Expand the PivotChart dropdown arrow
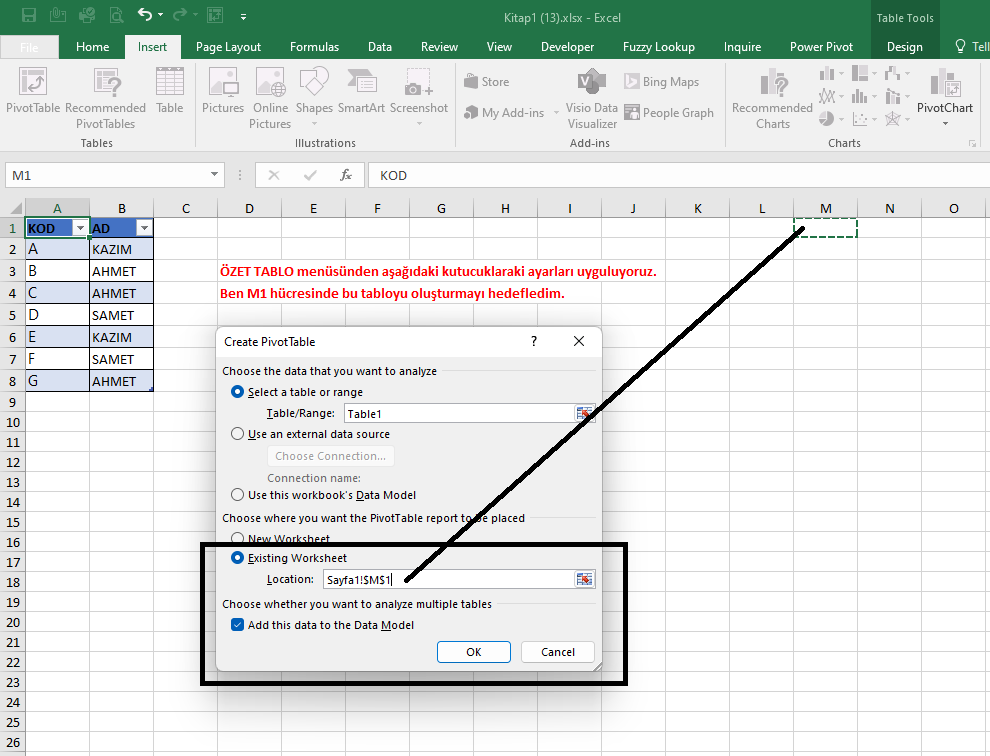Image resolution: width=990 pixels, height=756 pixels. (945, 124)
